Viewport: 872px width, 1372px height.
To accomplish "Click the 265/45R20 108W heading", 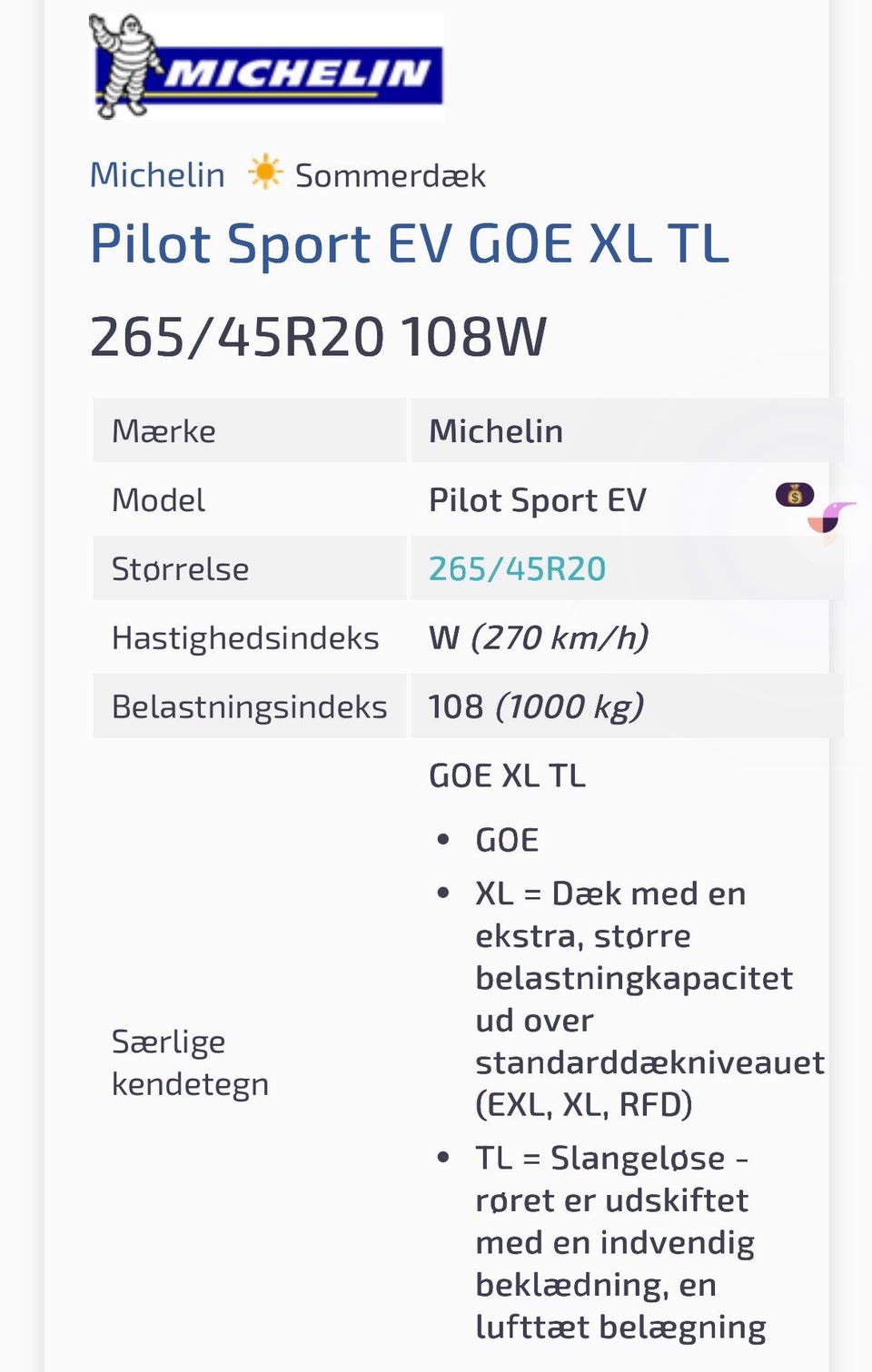I will pyautogui.click(x=318, y=337).
